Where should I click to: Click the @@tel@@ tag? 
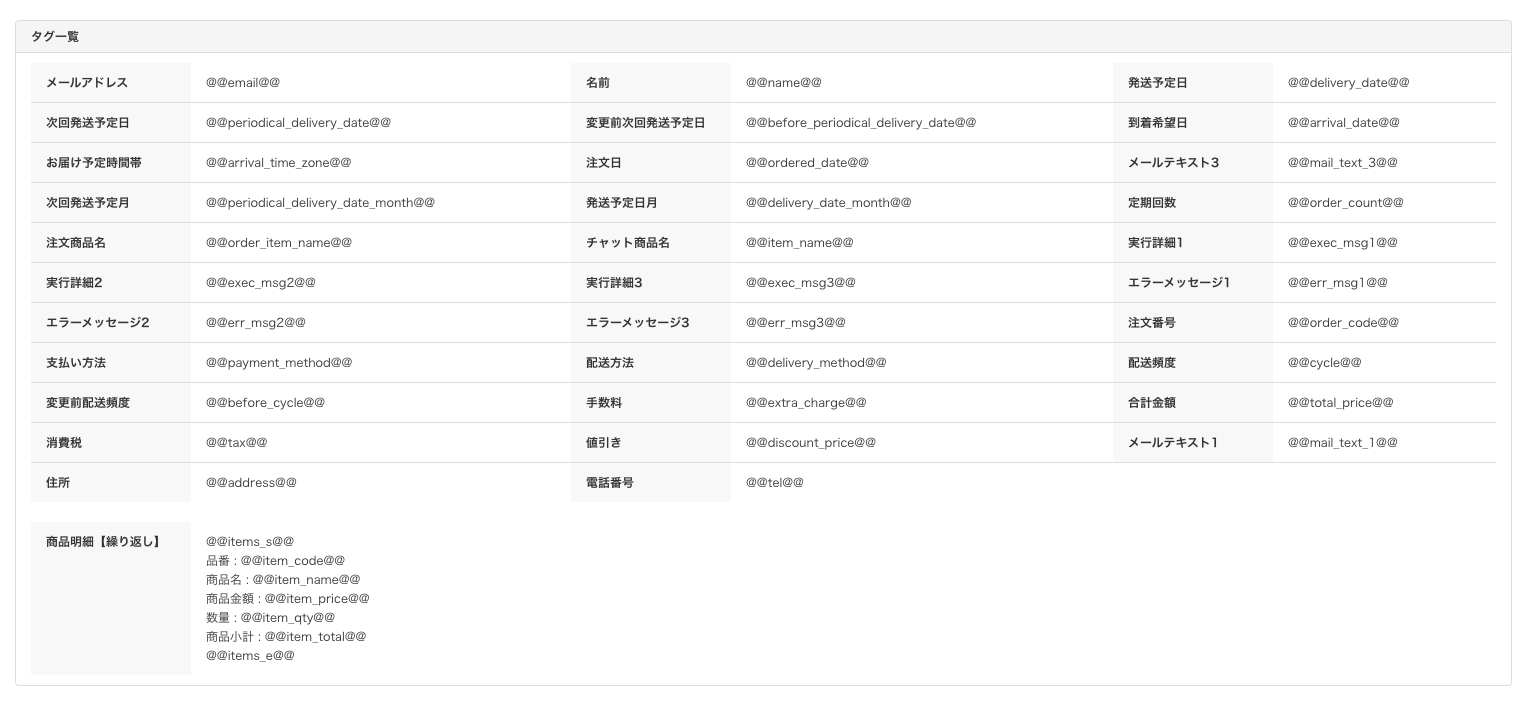775,483
